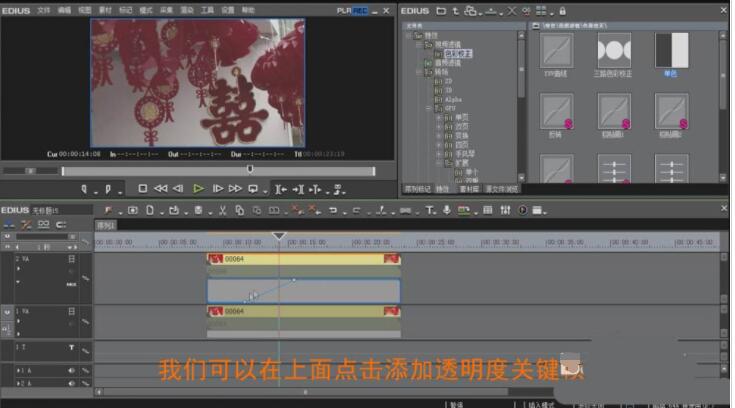This screenshot has height=408, width=735.
Task: Click the Save project disk icon
Action: (x=198, y=211)
